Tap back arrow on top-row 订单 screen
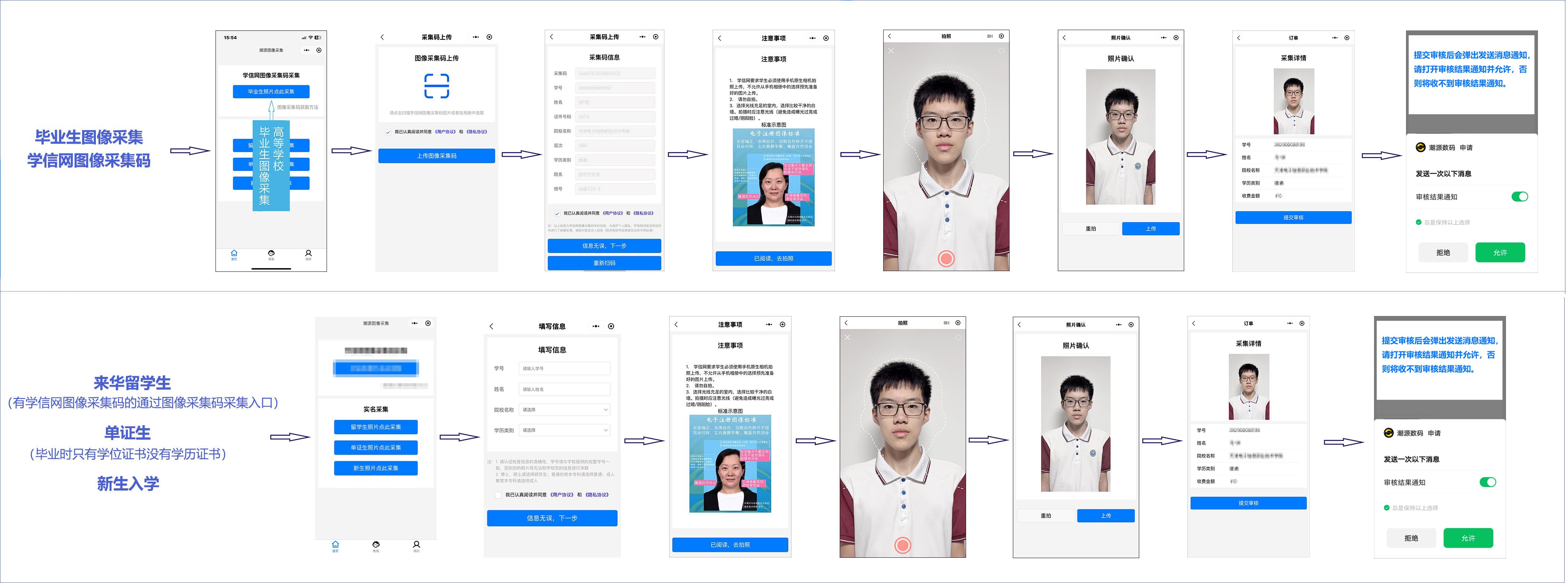The width and height of the screenshot is (1568, 583). point(1239,38)
